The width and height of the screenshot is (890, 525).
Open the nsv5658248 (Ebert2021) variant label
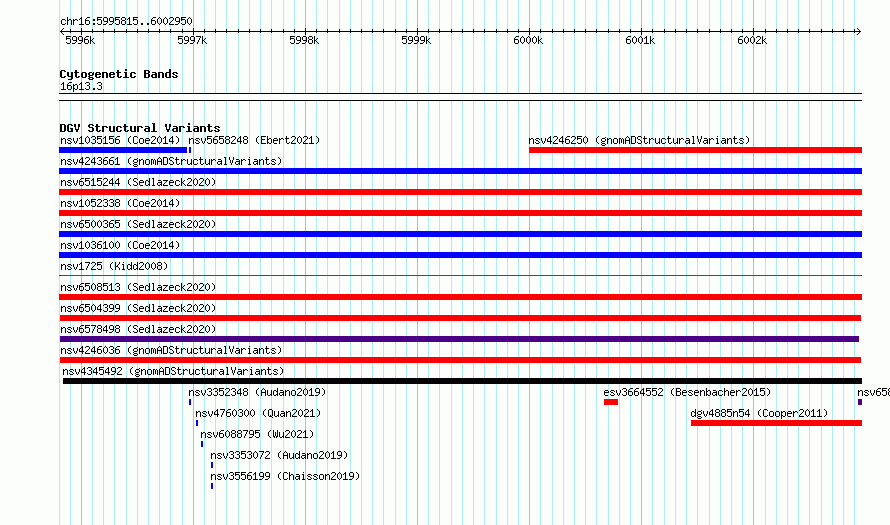tap(254, 140)
